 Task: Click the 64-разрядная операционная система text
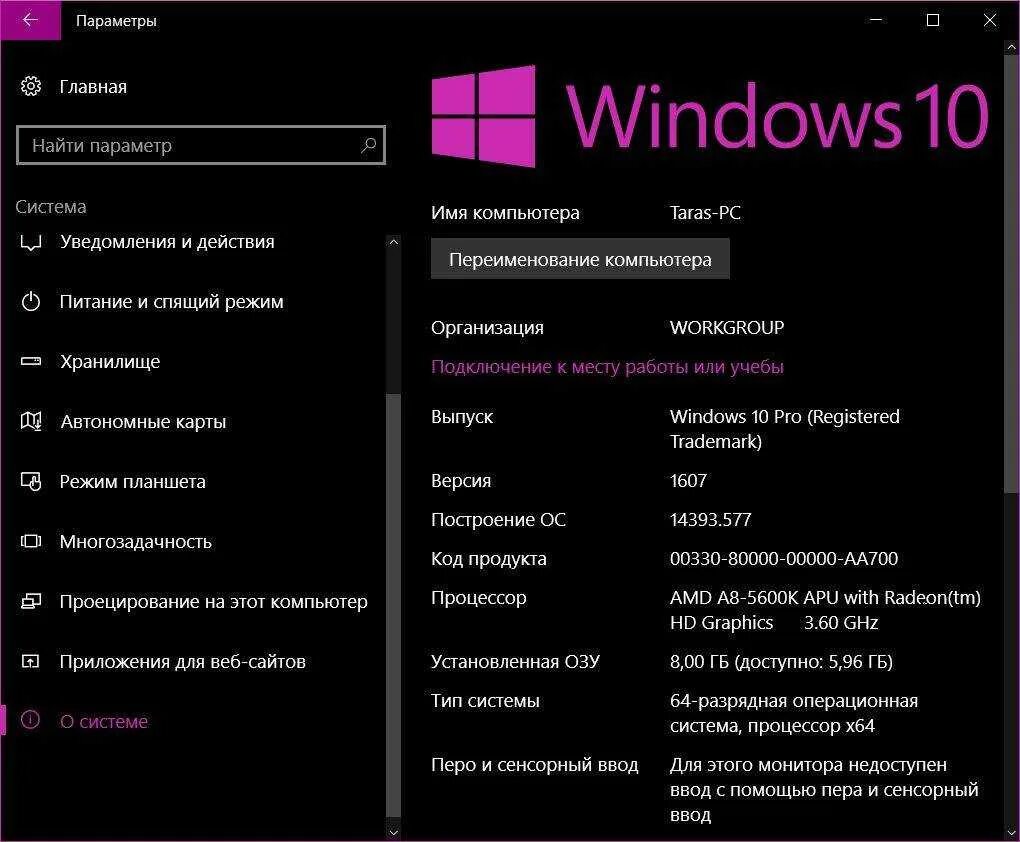(x=794, y=713)
